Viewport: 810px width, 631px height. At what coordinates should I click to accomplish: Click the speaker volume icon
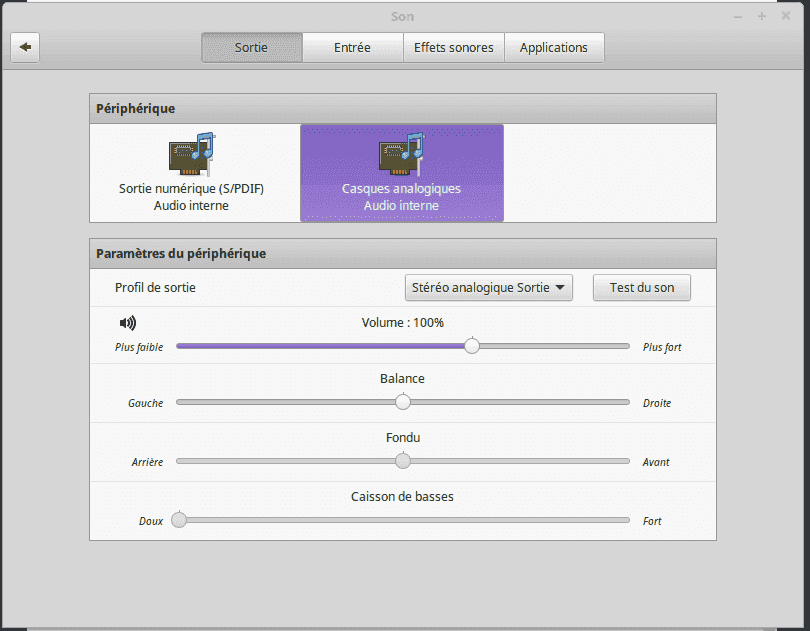coord(128,323)
